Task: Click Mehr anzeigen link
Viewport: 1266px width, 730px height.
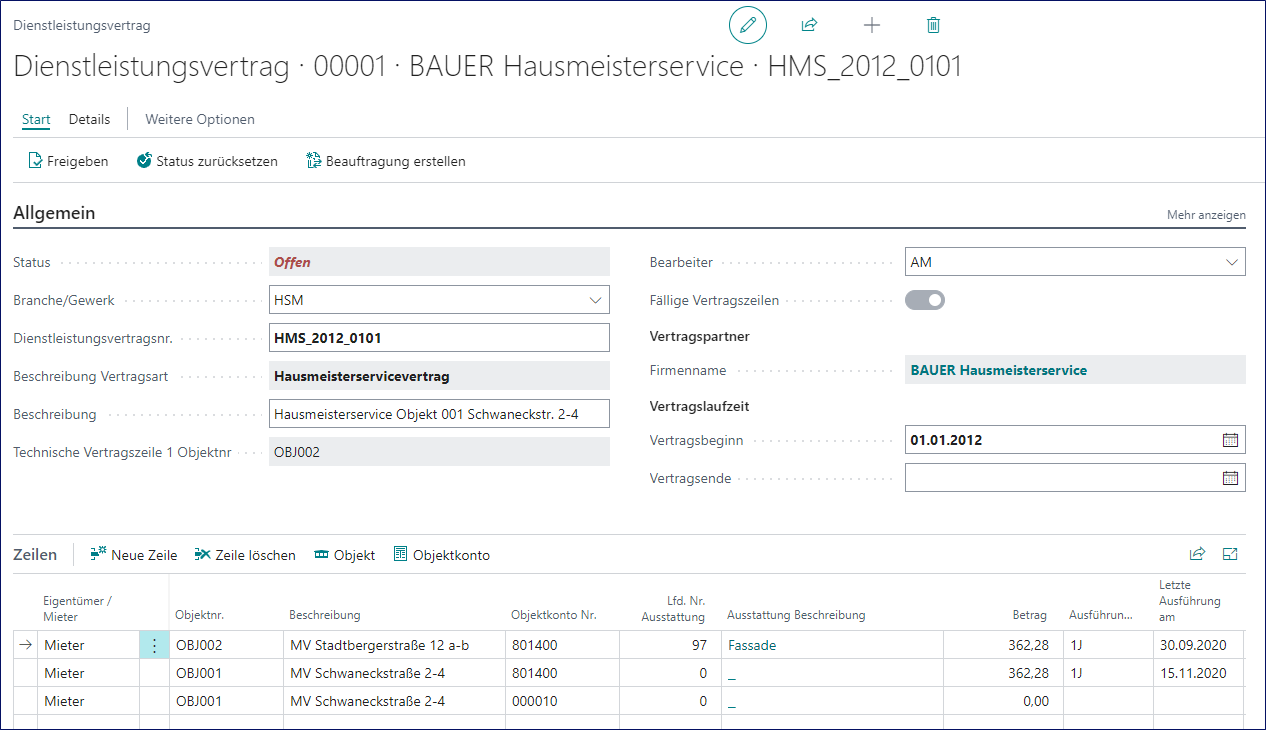Action: 1206,215
